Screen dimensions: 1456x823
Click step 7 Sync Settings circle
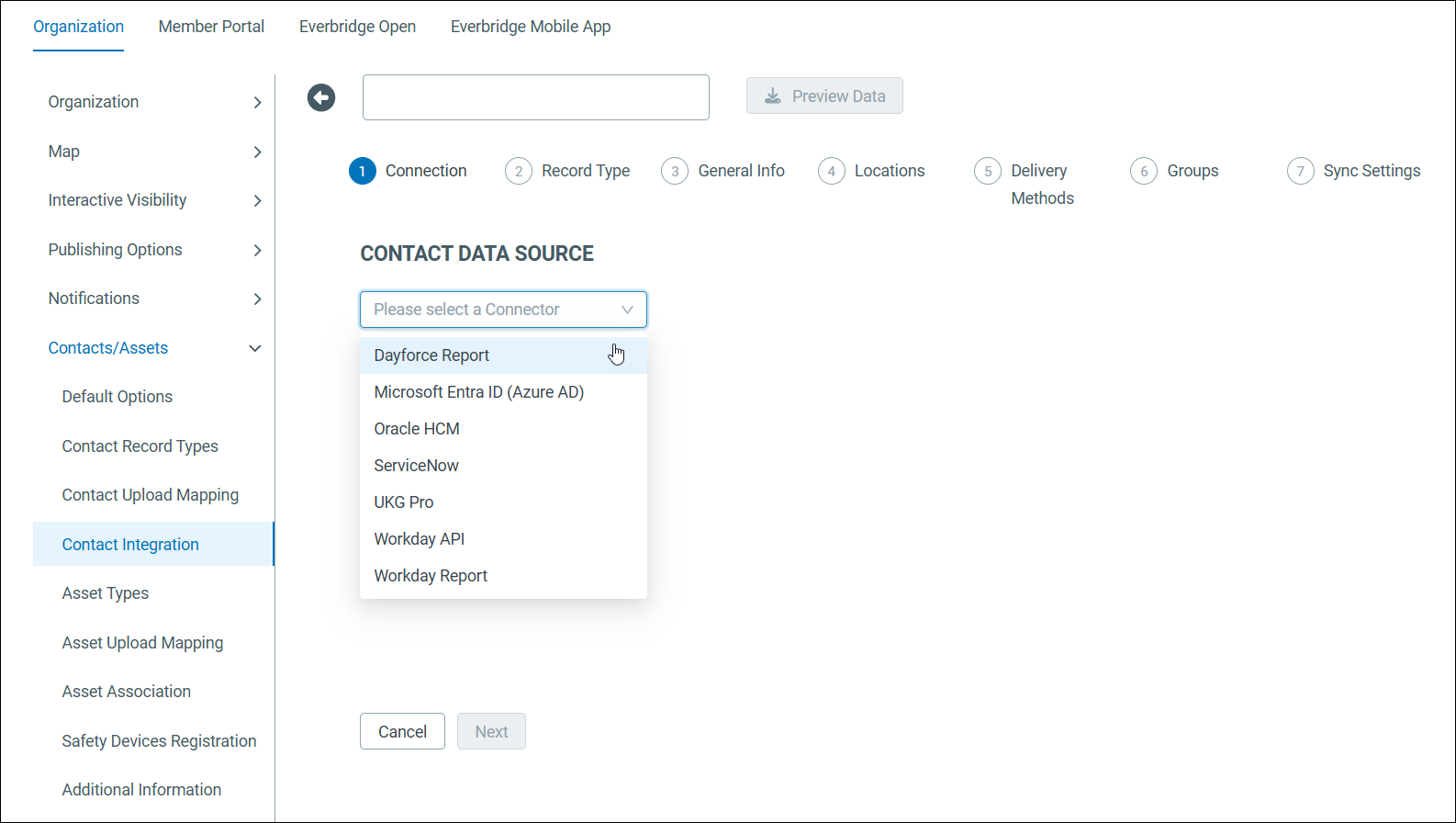pyautogui.click(x=1301, y=171)
